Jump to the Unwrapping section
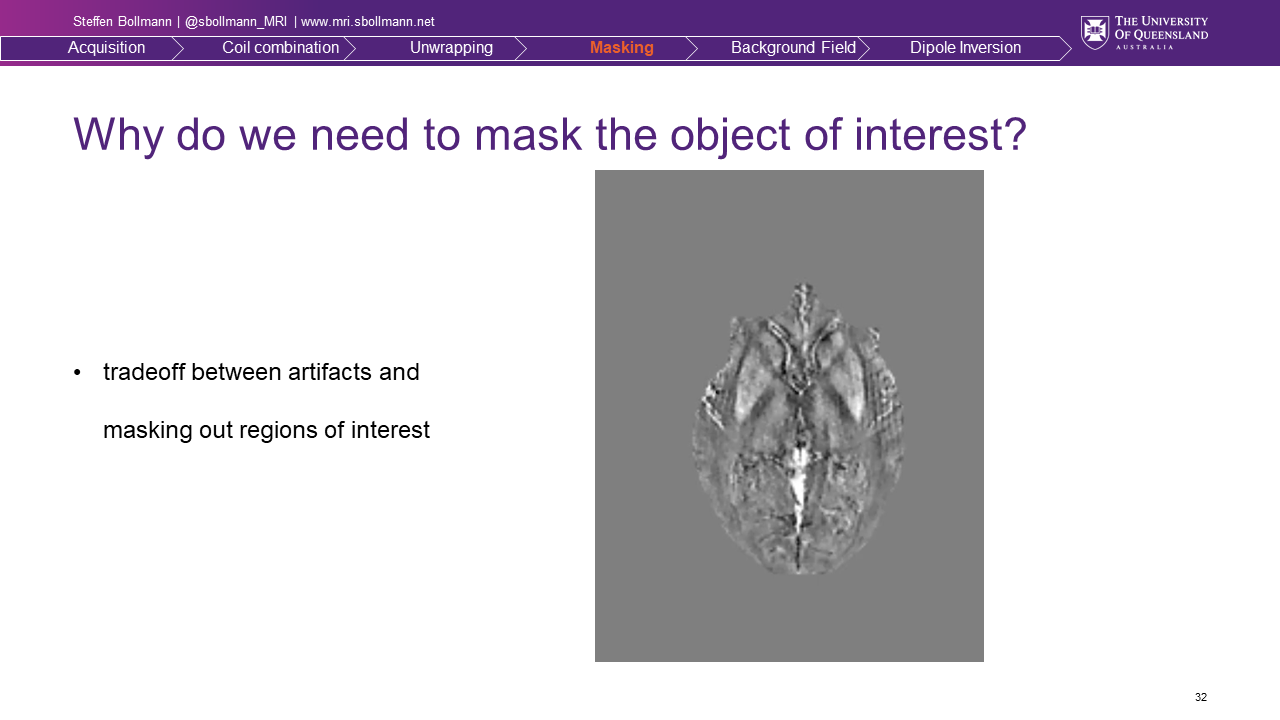This screenshot has height=720, width=1280. [451, 48]
